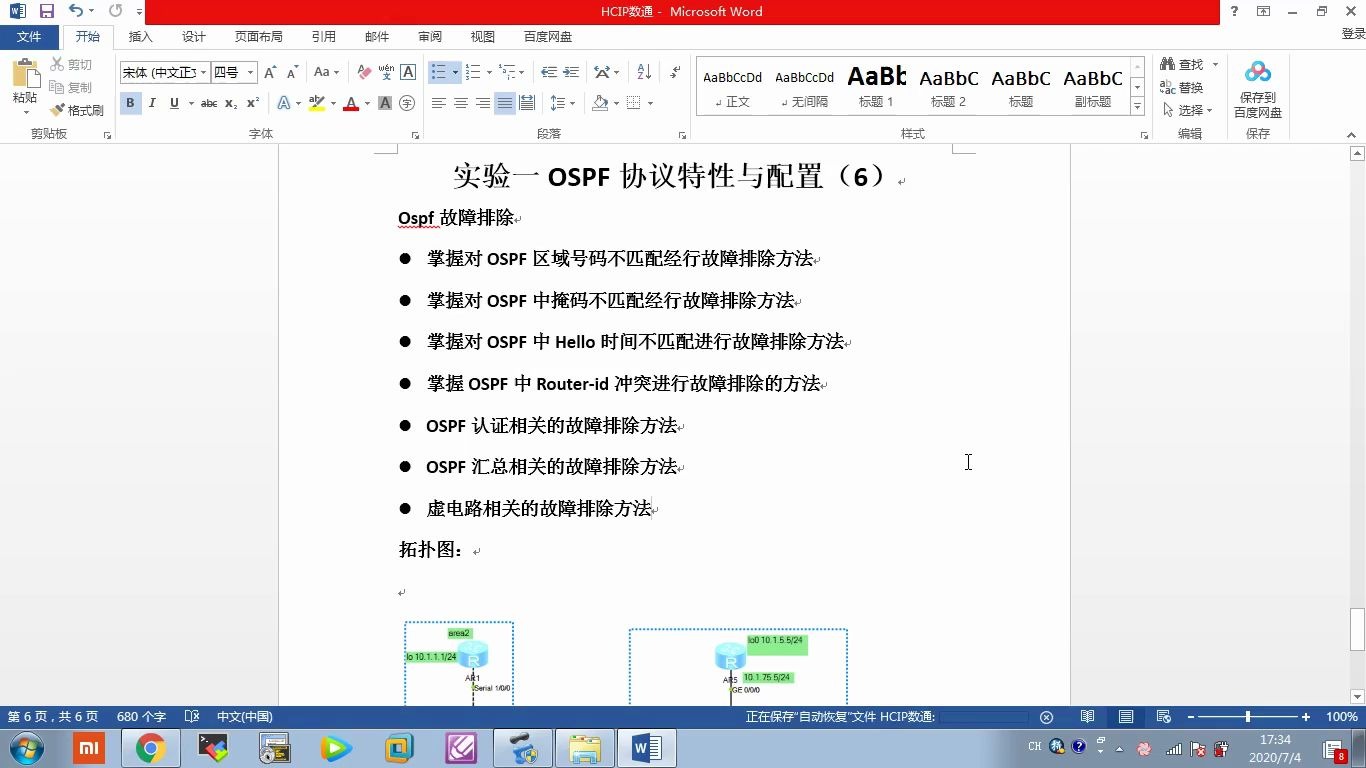Toggle italic formatting
This screenshot has width=1366, height=768.
[151, 103]
